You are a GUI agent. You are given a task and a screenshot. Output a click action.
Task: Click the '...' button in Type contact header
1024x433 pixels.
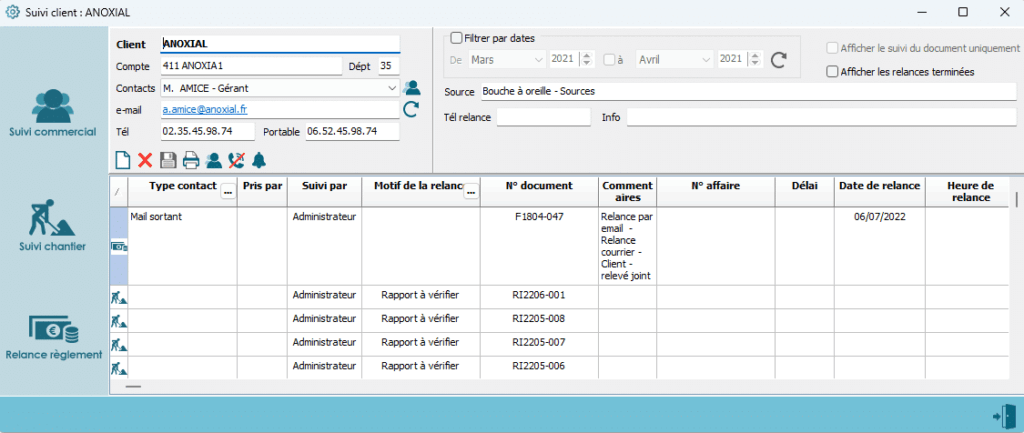[227, 191]
